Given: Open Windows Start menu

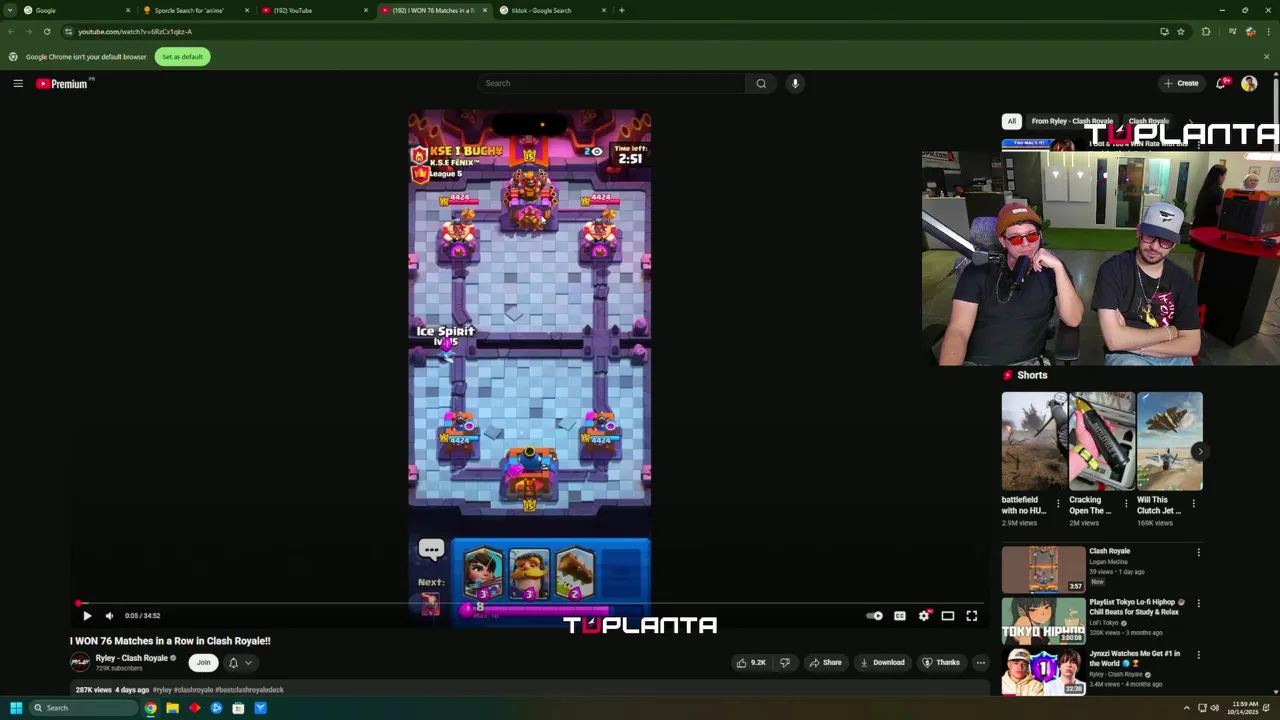Looking at the screenshot, I should click(16, 708).
